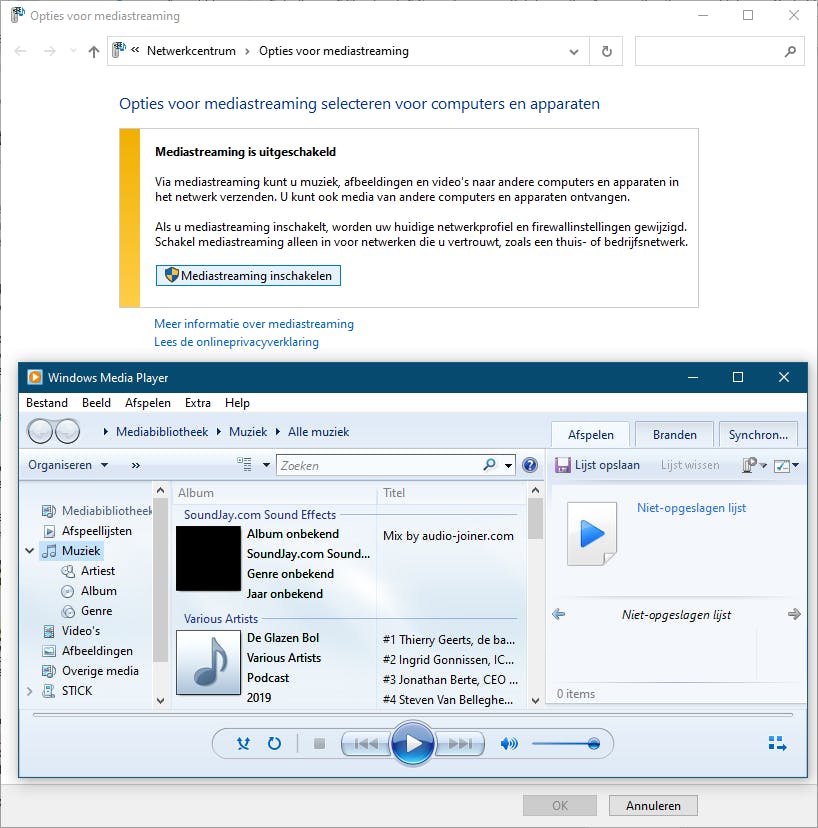Select Video's in the navigation tree

[71, 631]
